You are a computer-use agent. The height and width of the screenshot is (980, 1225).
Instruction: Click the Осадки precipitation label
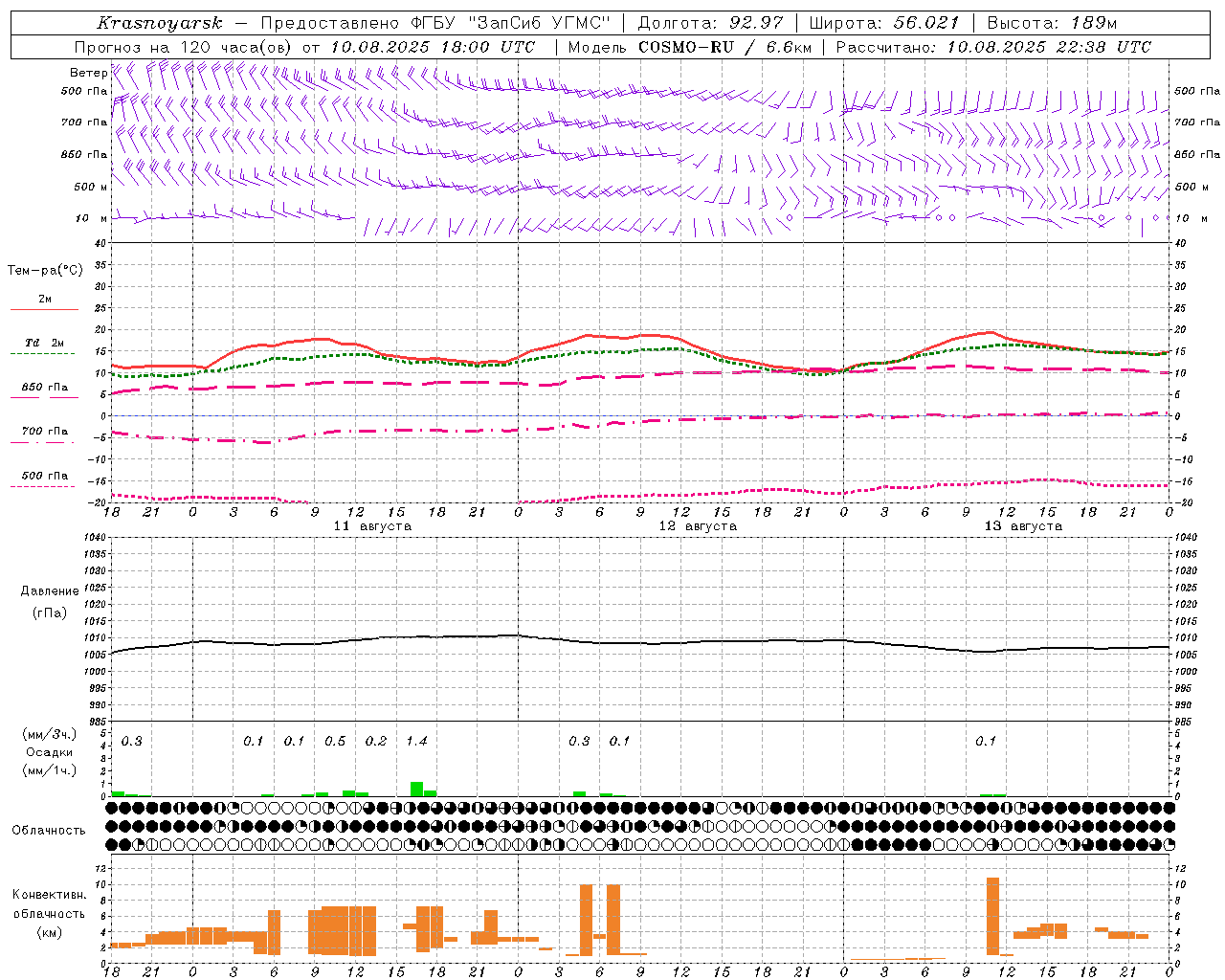pos(49,753)
